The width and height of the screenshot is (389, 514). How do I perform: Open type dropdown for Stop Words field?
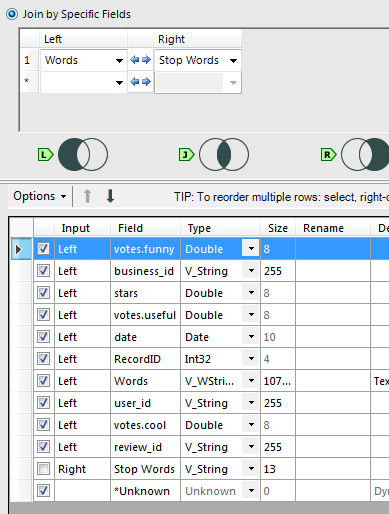[251, 469]
